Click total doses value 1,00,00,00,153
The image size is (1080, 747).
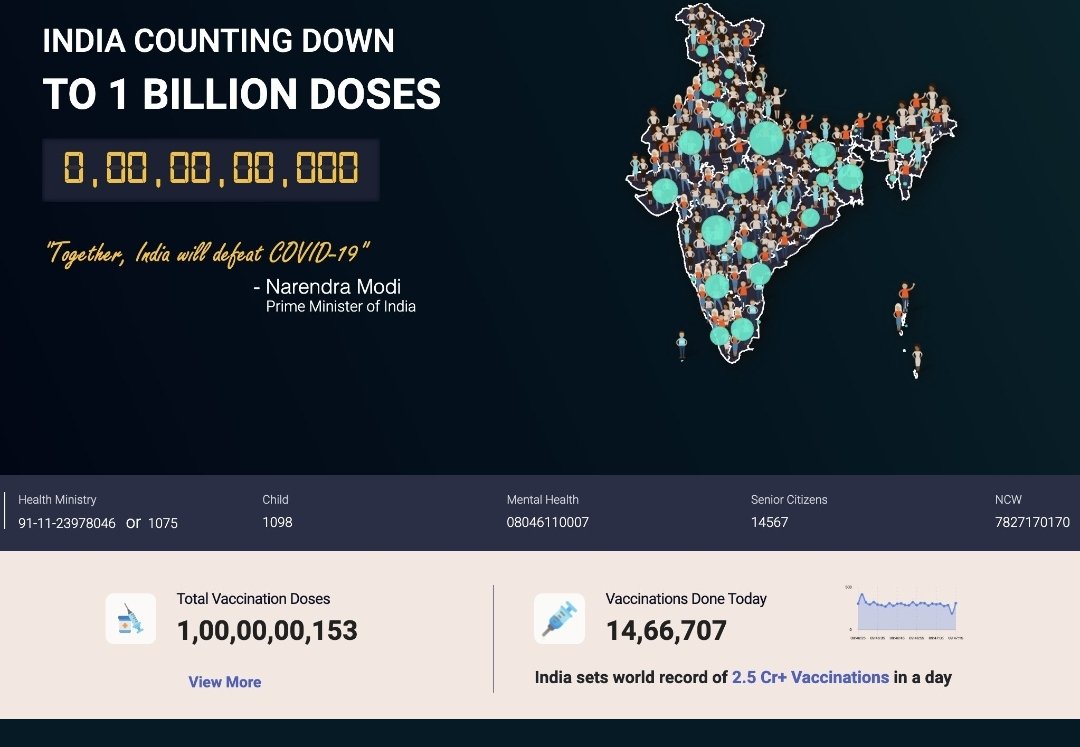267,631
